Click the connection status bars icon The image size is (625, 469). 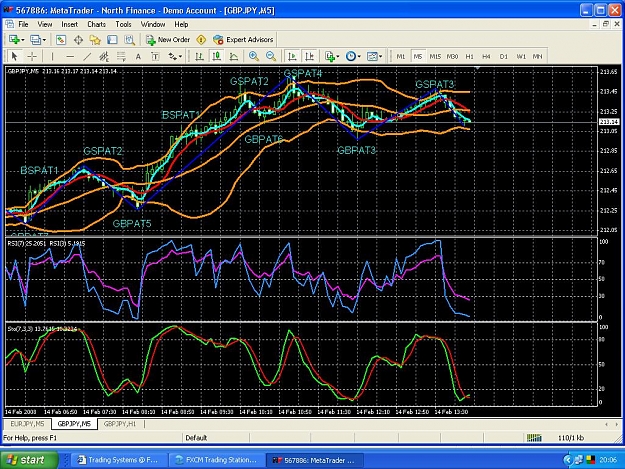534,438
